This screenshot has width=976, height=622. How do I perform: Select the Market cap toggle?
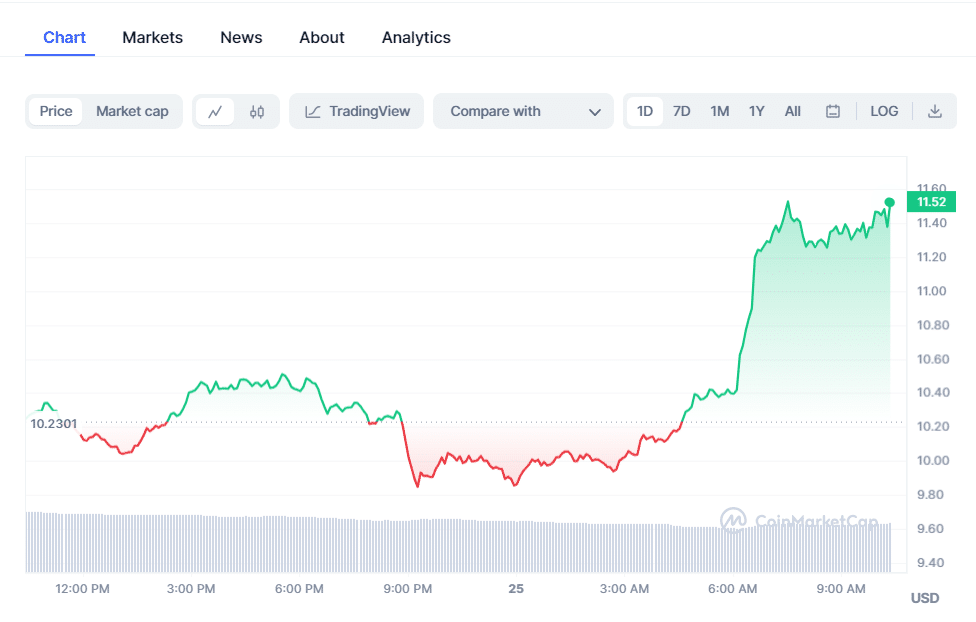pyautogui.click(x=132, y=111)
